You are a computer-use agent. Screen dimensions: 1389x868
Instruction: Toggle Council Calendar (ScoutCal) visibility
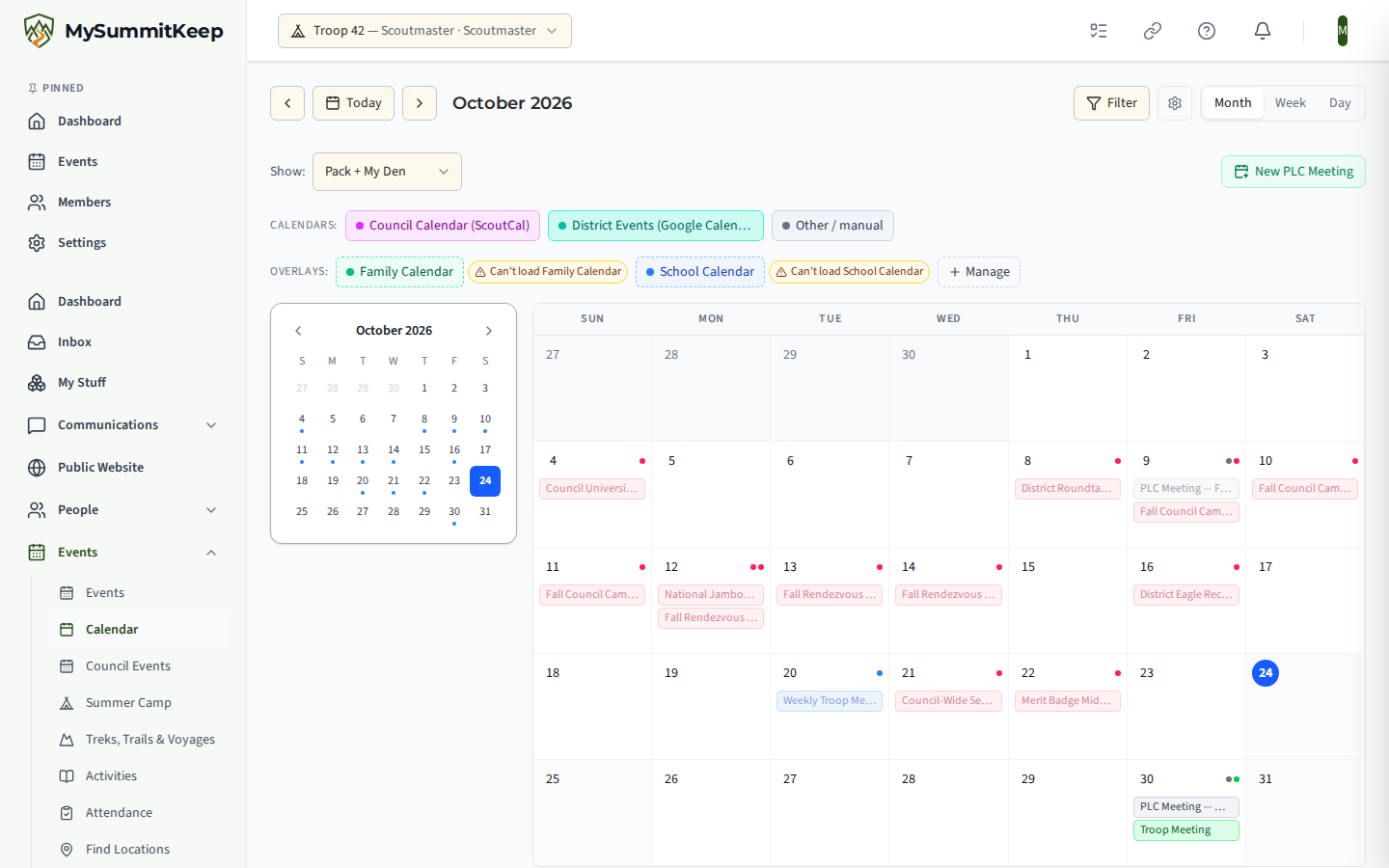pyautogui.click(x=443, y=226)
